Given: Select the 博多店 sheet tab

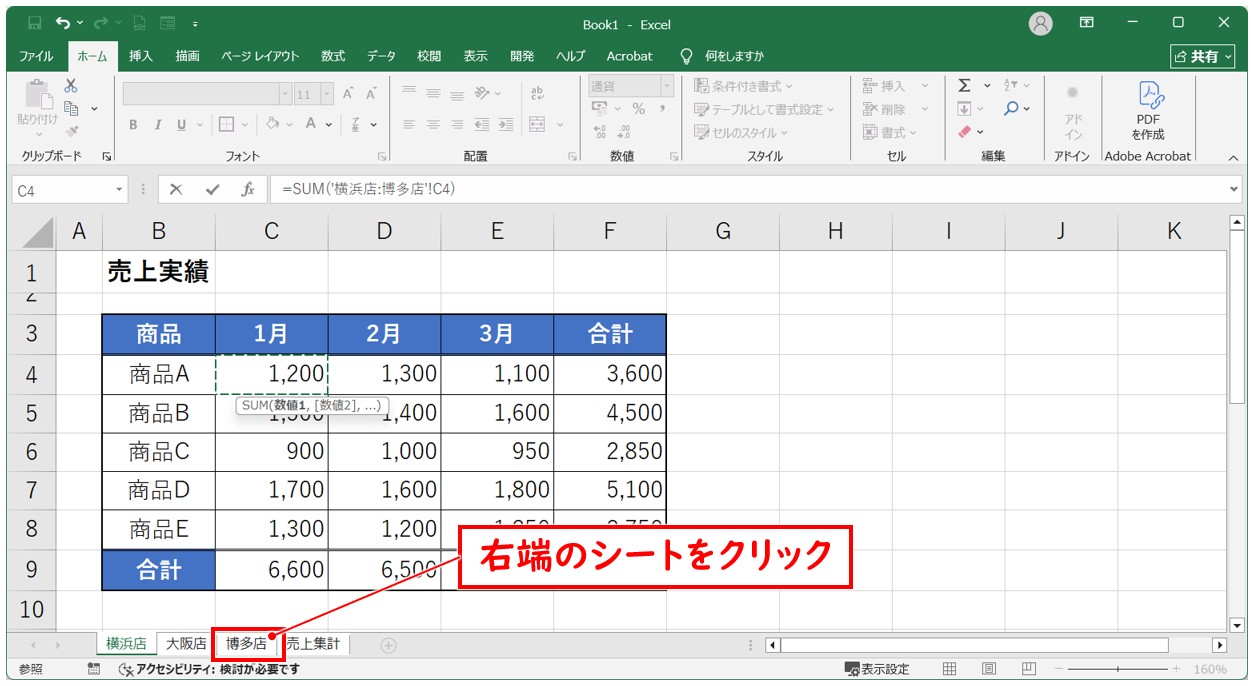Looking at the screenshot, I should point(246,644).
